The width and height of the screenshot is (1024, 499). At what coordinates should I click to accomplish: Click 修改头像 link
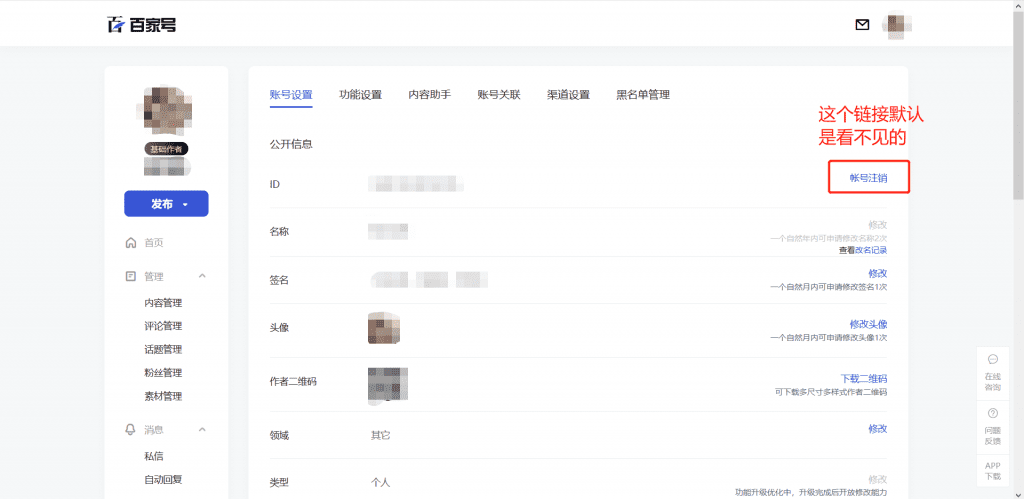[868, 324]
